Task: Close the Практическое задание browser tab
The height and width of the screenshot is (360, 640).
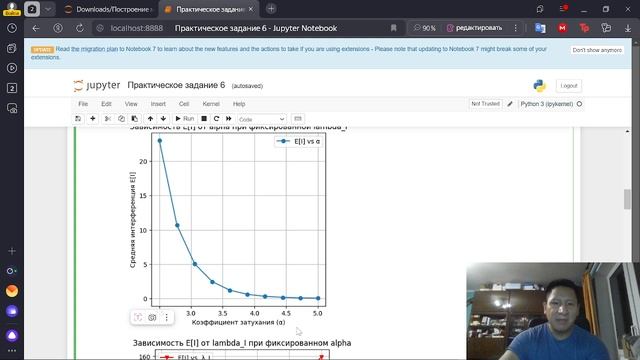Action: pos(251,9)
